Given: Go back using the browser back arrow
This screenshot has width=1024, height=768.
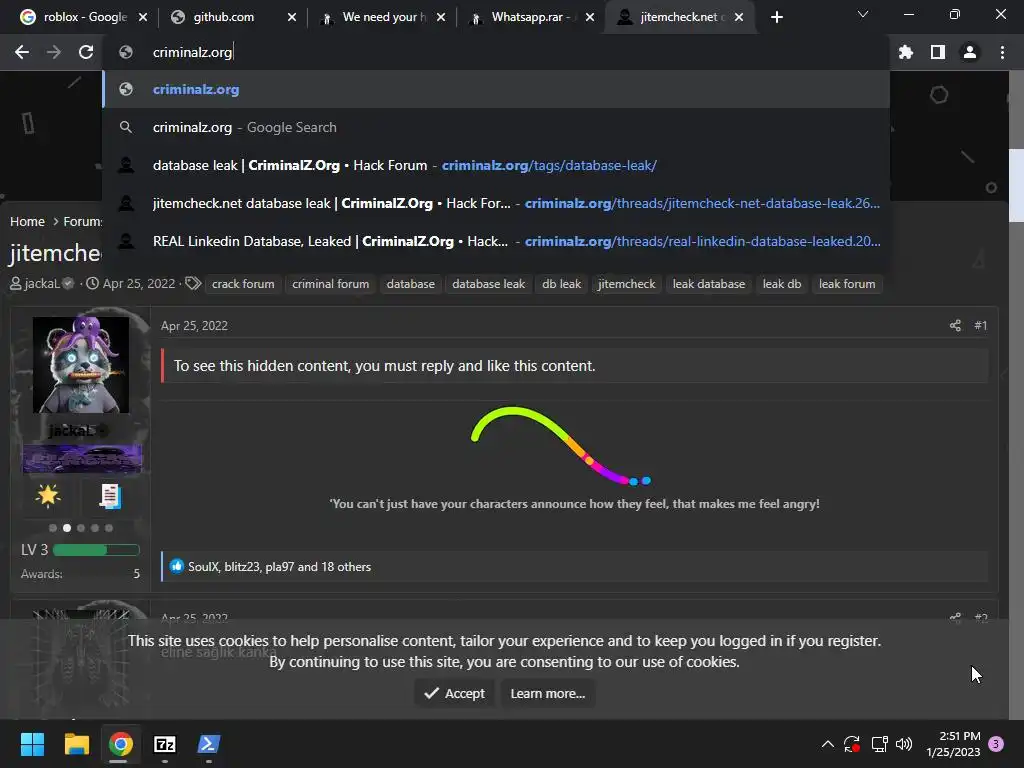Looking at the screenshot, I should coord(22,52).
